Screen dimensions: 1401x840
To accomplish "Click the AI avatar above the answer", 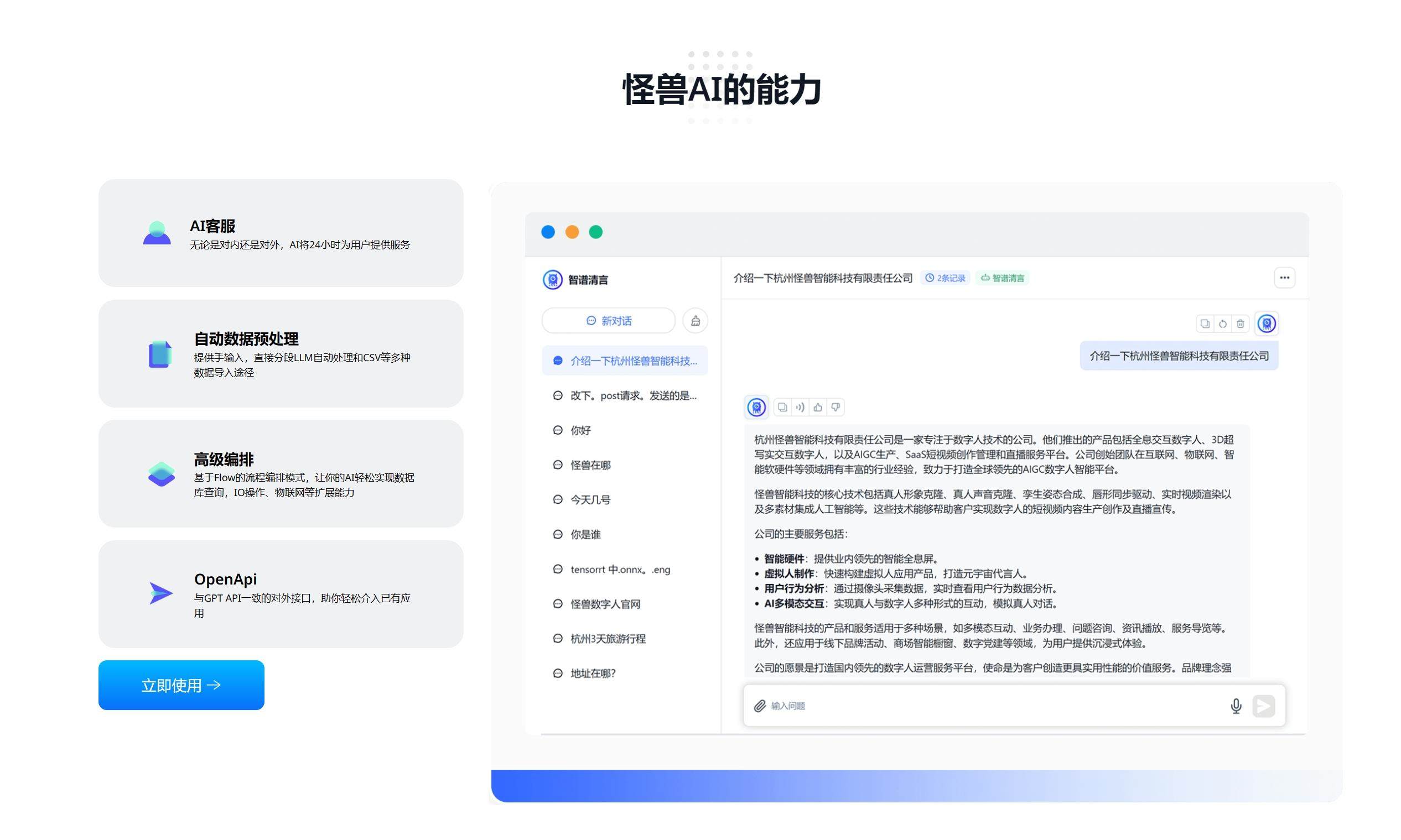I will tap(756, 407).
